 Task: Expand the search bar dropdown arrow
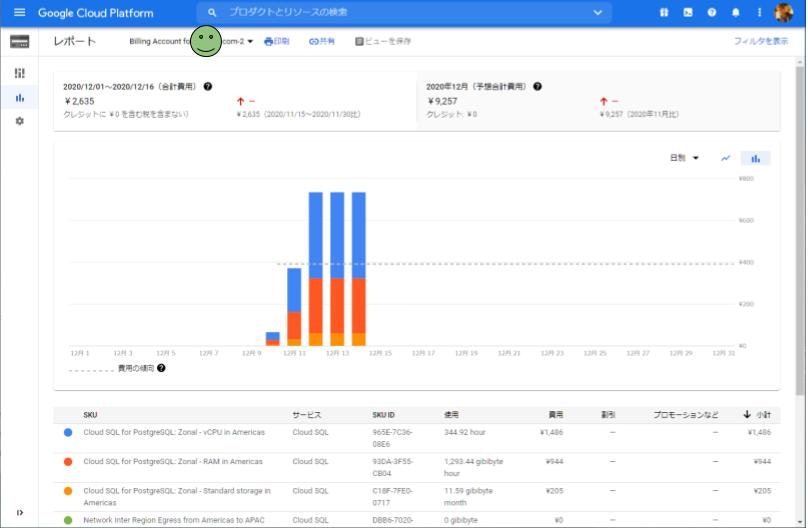[597, 12]
